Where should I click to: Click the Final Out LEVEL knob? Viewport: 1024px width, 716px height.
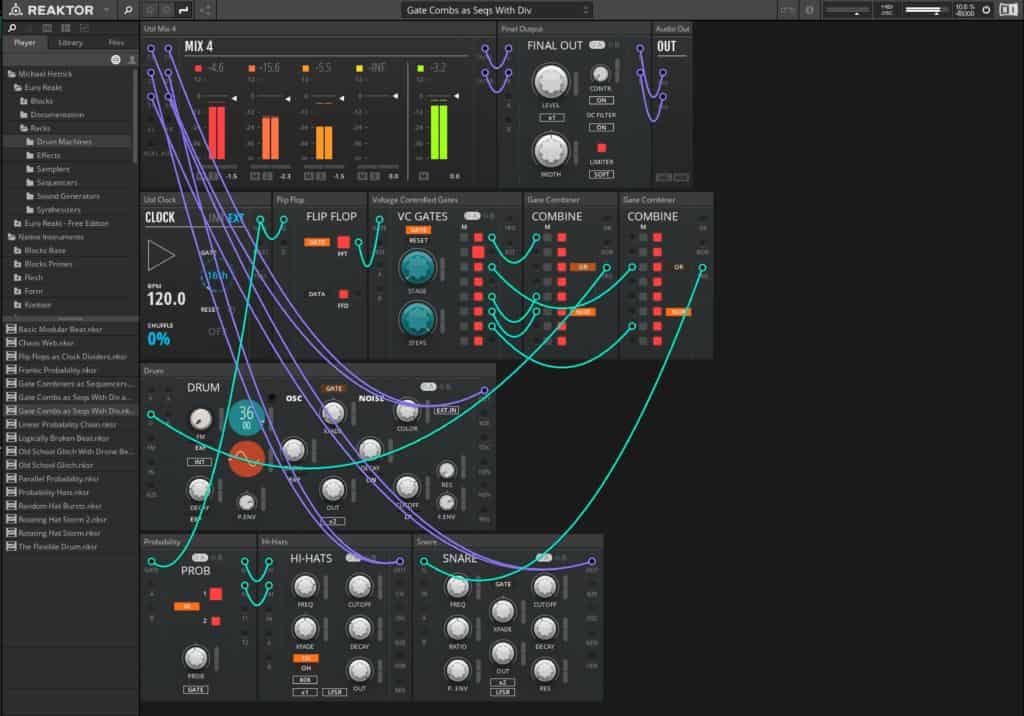(x=551, y=81)
